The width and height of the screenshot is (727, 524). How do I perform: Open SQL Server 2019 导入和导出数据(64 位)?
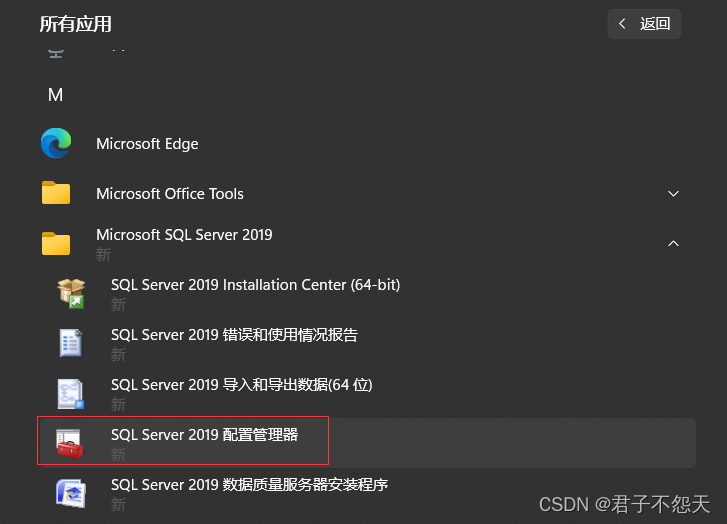(242, 385)
